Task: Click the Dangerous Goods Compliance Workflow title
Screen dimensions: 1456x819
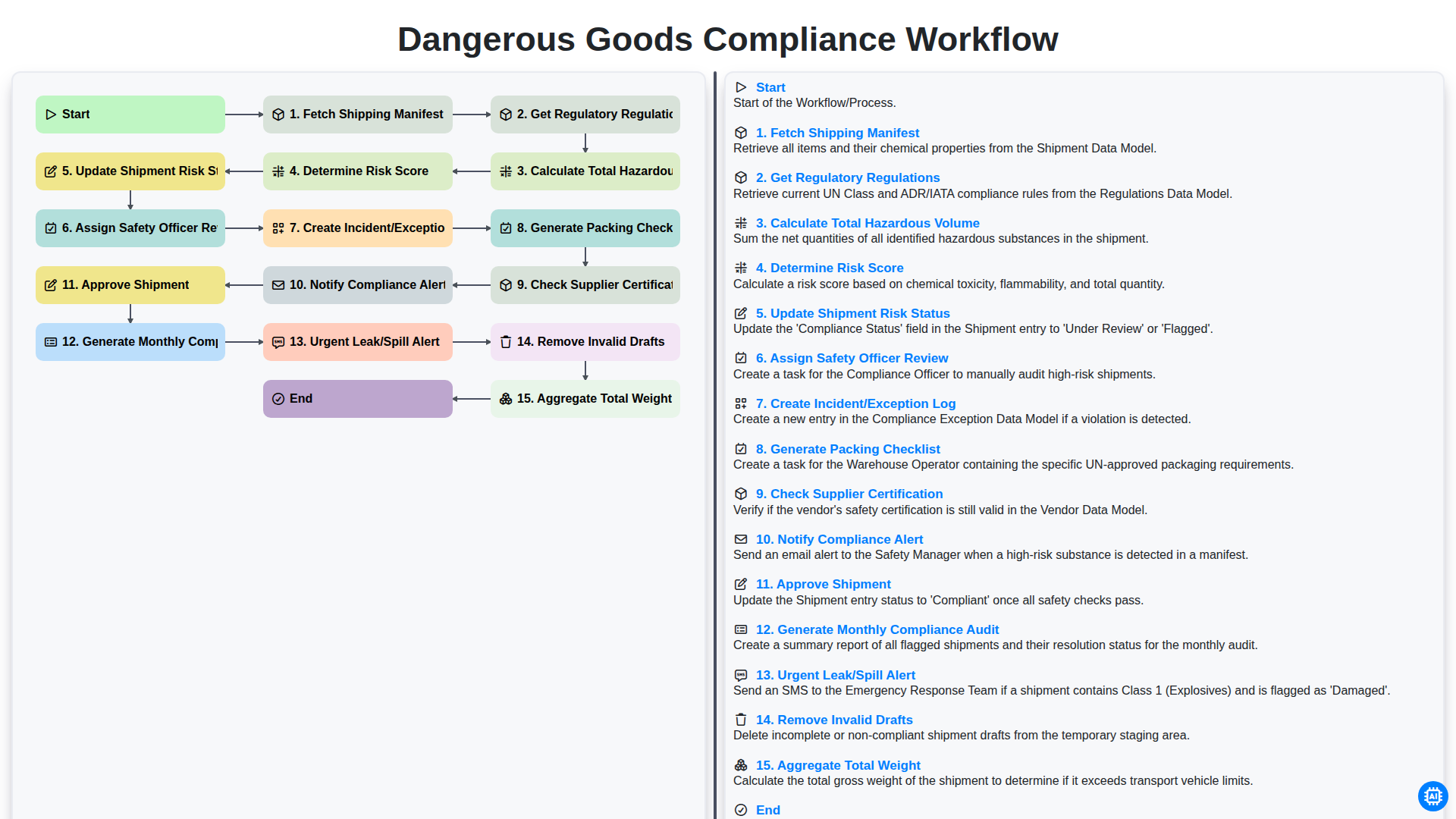Action: [x=728, y=39]
